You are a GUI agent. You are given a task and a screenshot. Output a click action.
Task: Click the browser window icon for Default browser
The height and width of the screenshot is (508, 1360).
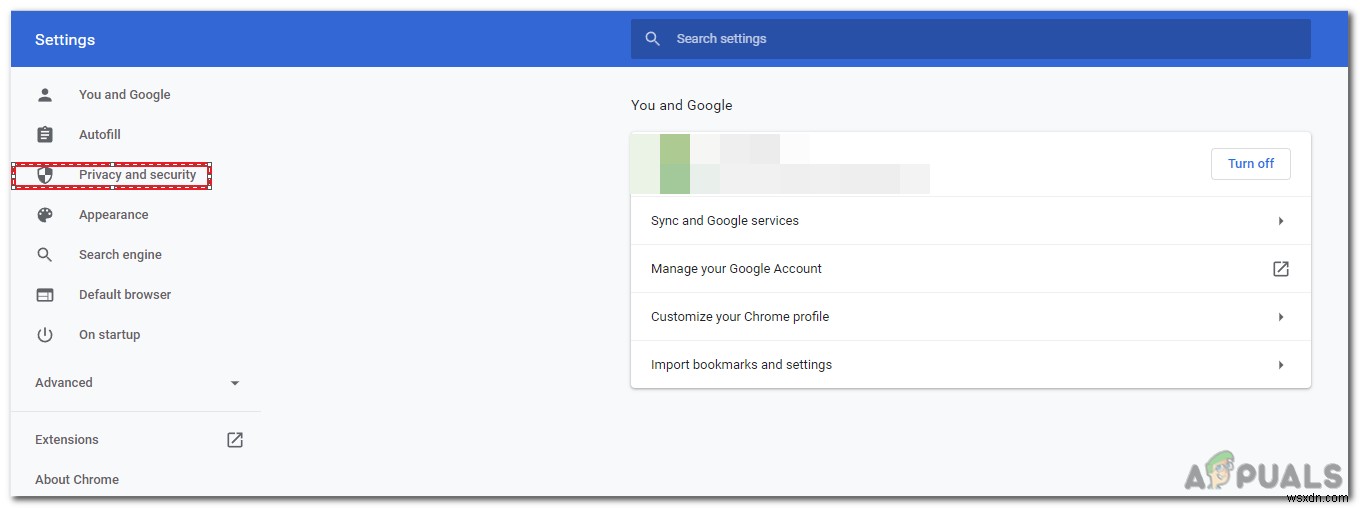45,295
